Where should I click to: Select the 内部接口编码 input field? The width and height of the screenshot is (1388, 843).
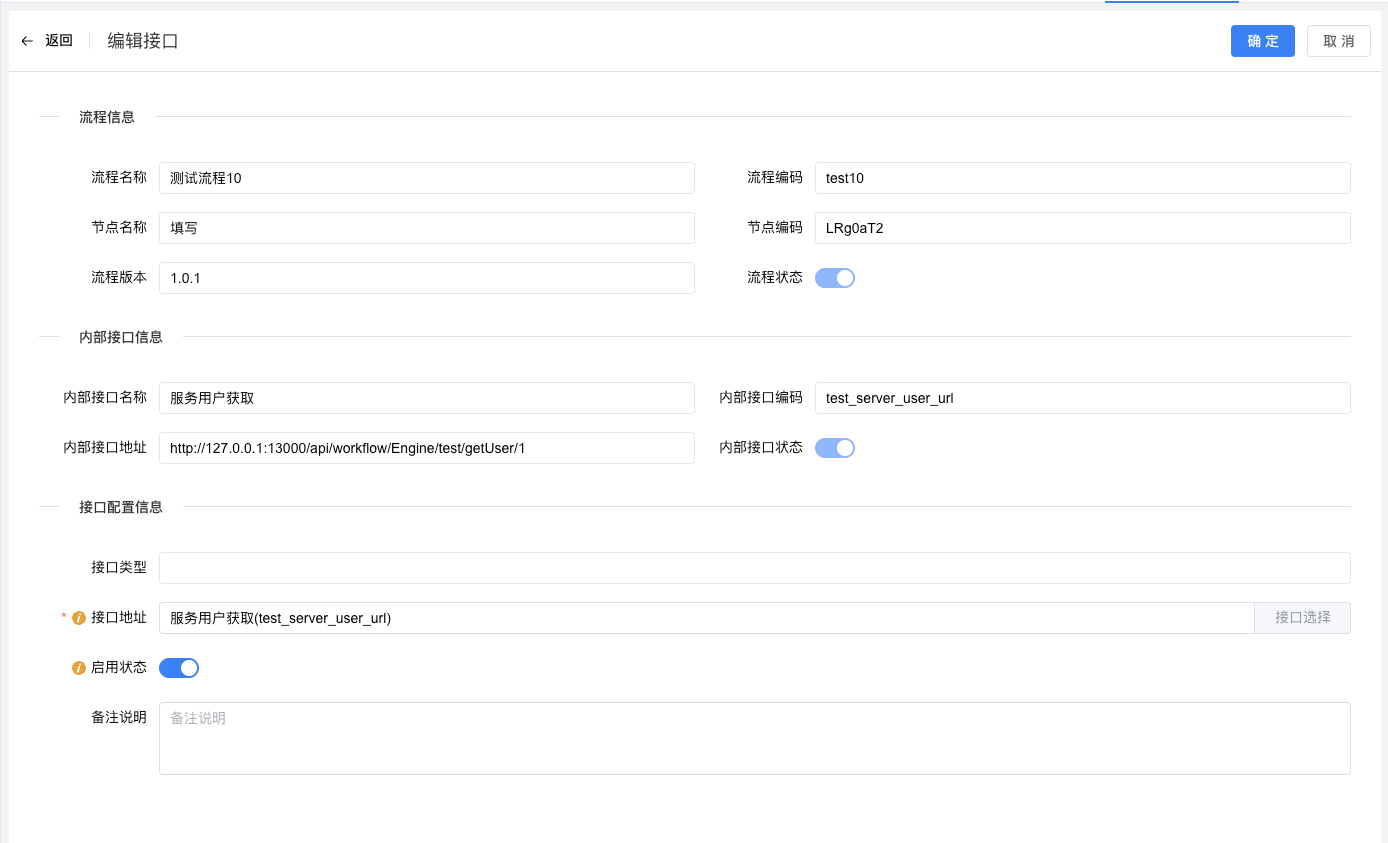[1082, 398]
